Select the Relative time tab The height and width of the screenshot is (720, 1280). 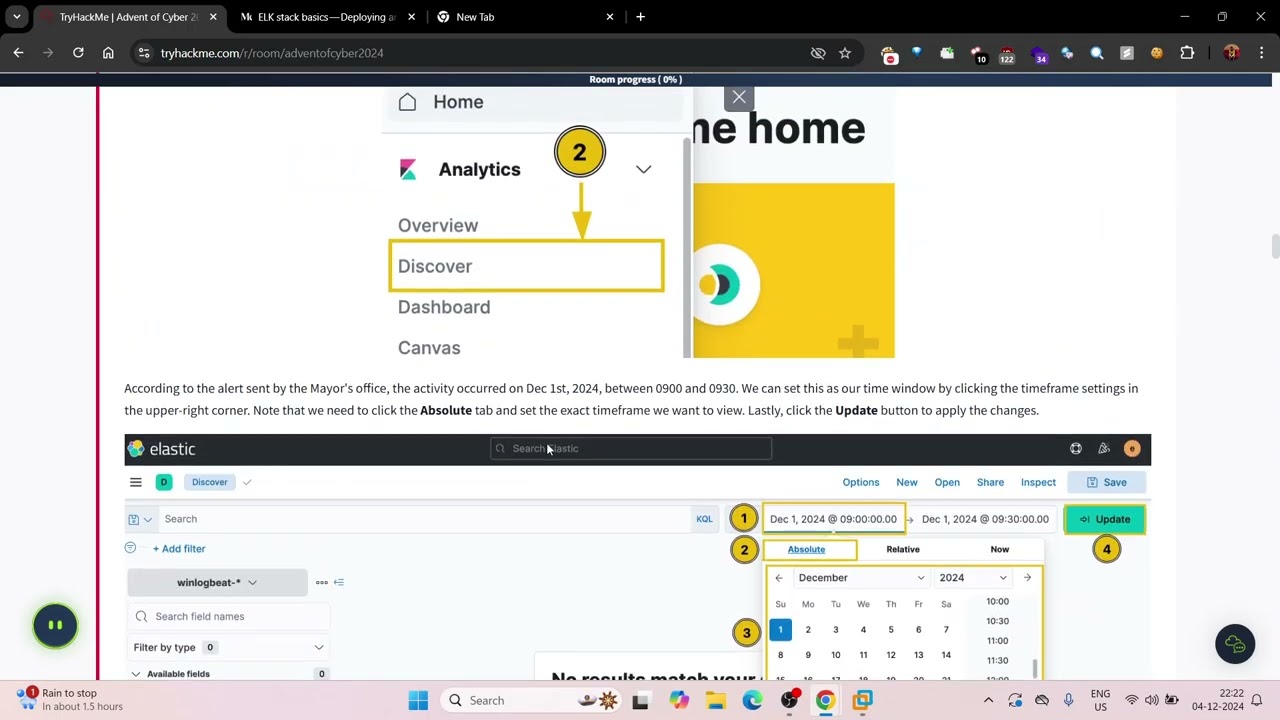click(903, 549)
